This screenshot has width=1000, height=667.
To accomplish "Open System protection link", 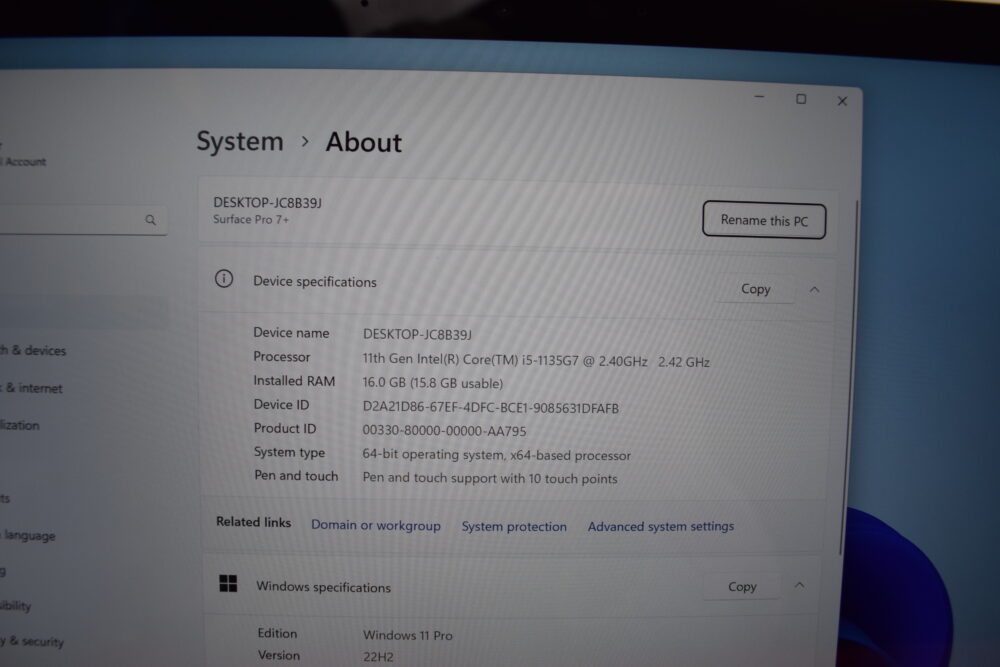I will (514, 527).
